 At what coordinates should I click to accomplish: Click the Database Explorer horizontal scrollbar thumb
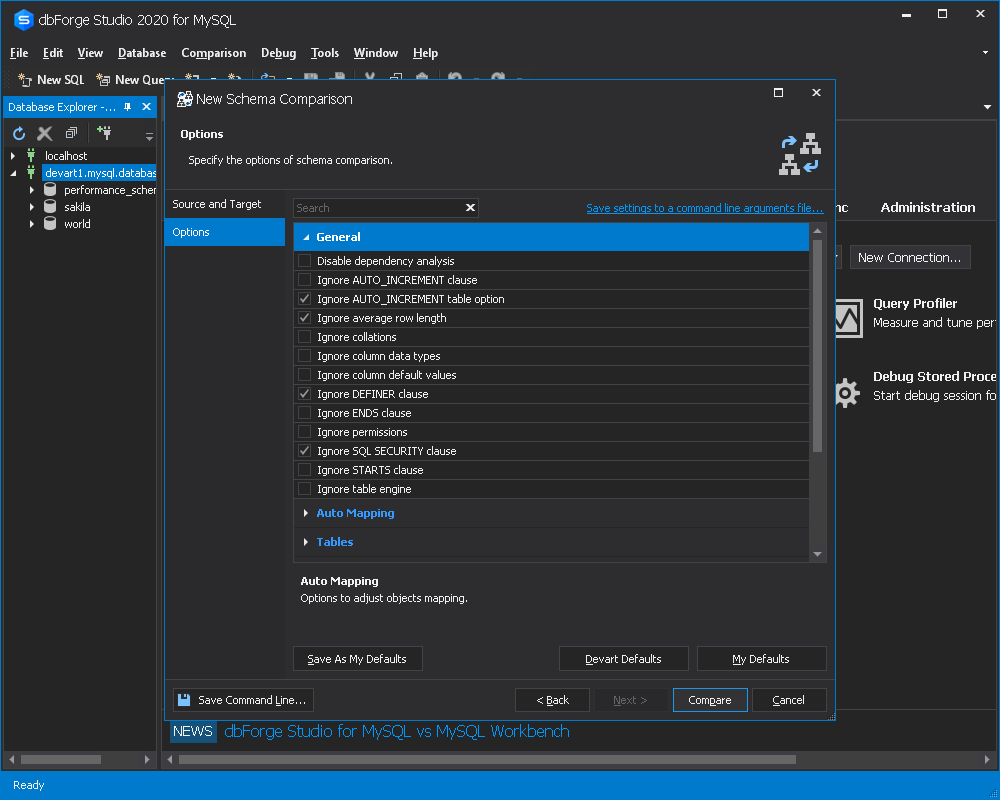(61, 759)
